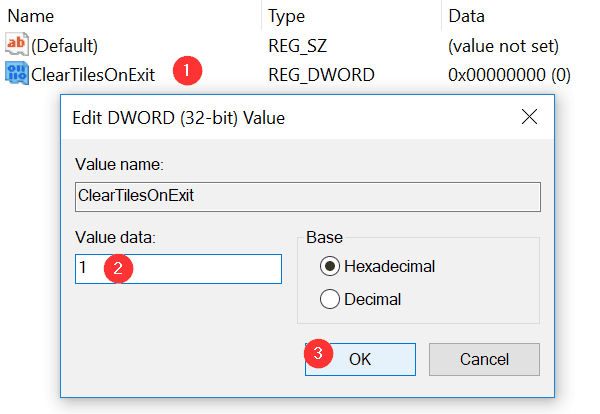Click the 0x00000000 (0) data cell

click(509, 73)
